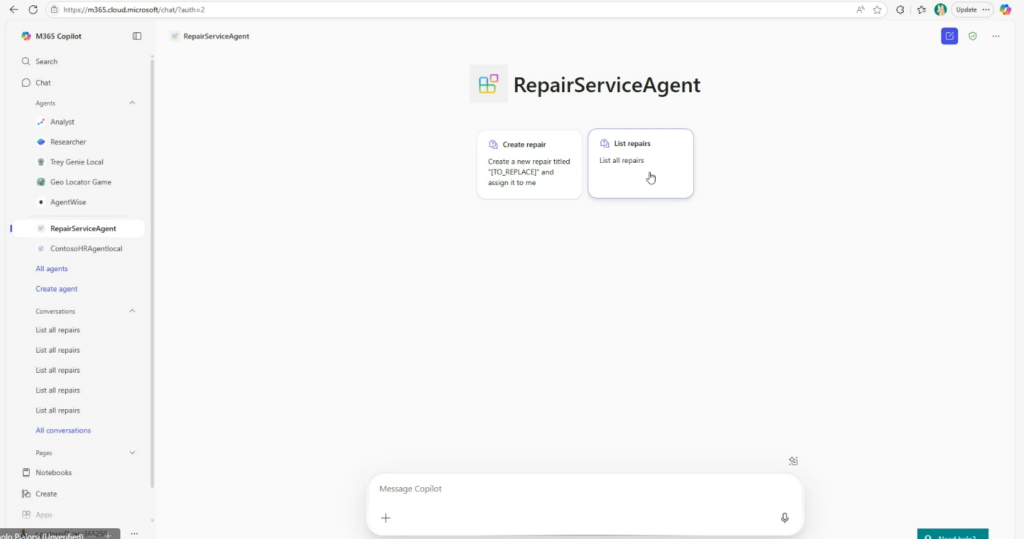Open browser extensions icon

900,10
